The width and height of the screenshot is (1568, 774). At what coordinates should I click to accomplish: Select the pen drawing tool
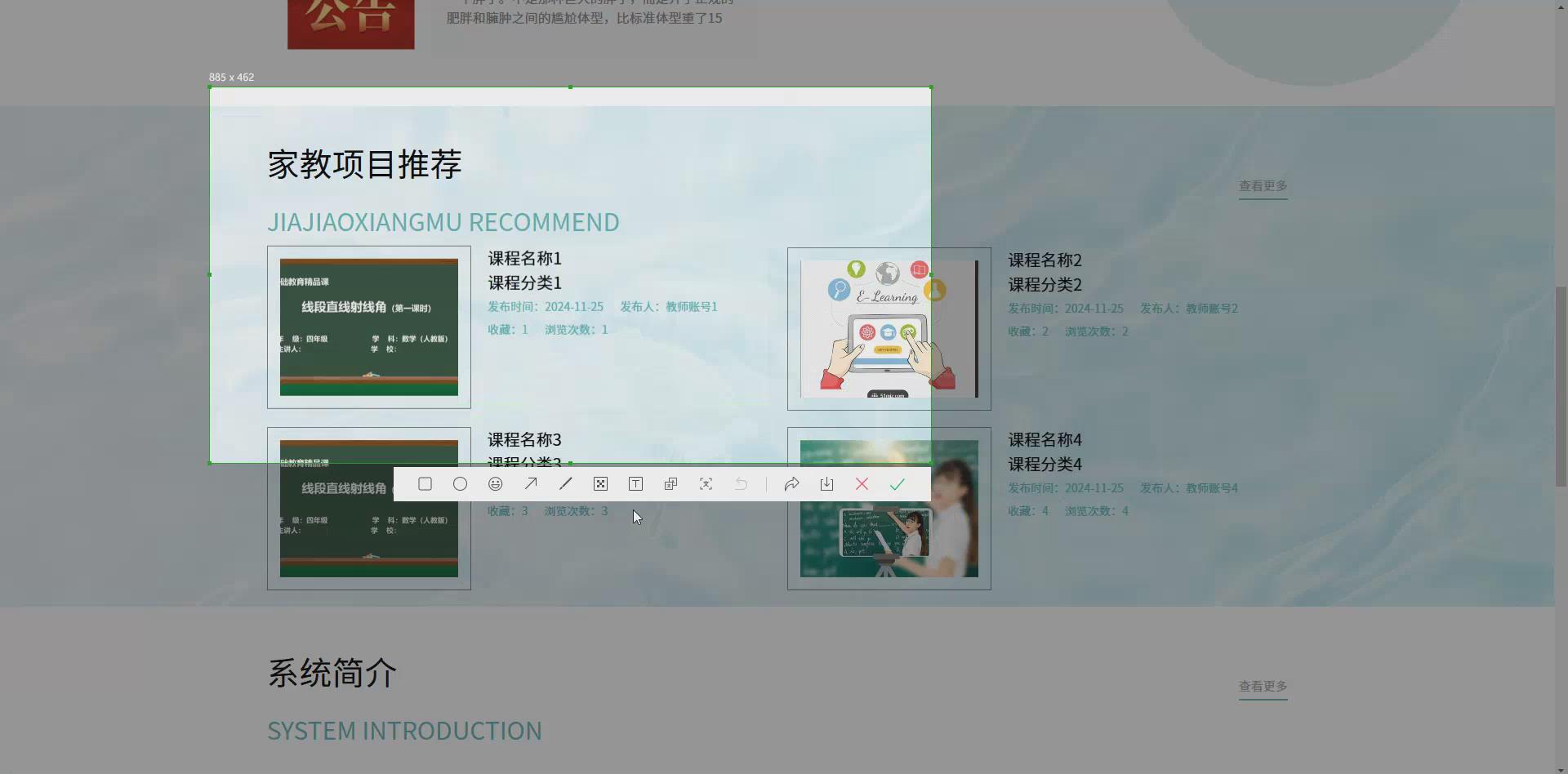click(x=566, y=483)
